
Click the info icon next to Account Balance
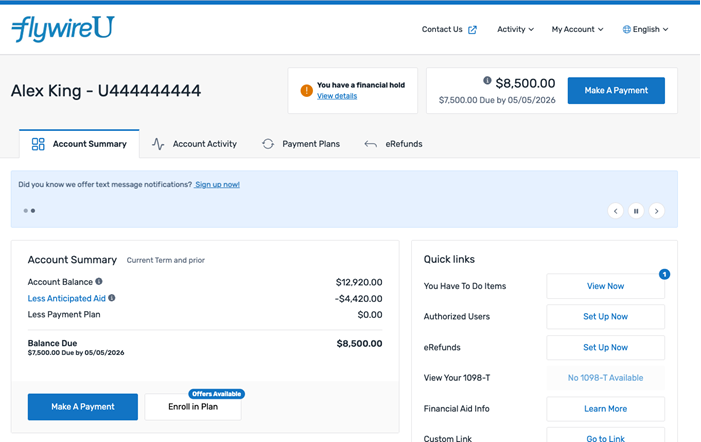point(99,281)
